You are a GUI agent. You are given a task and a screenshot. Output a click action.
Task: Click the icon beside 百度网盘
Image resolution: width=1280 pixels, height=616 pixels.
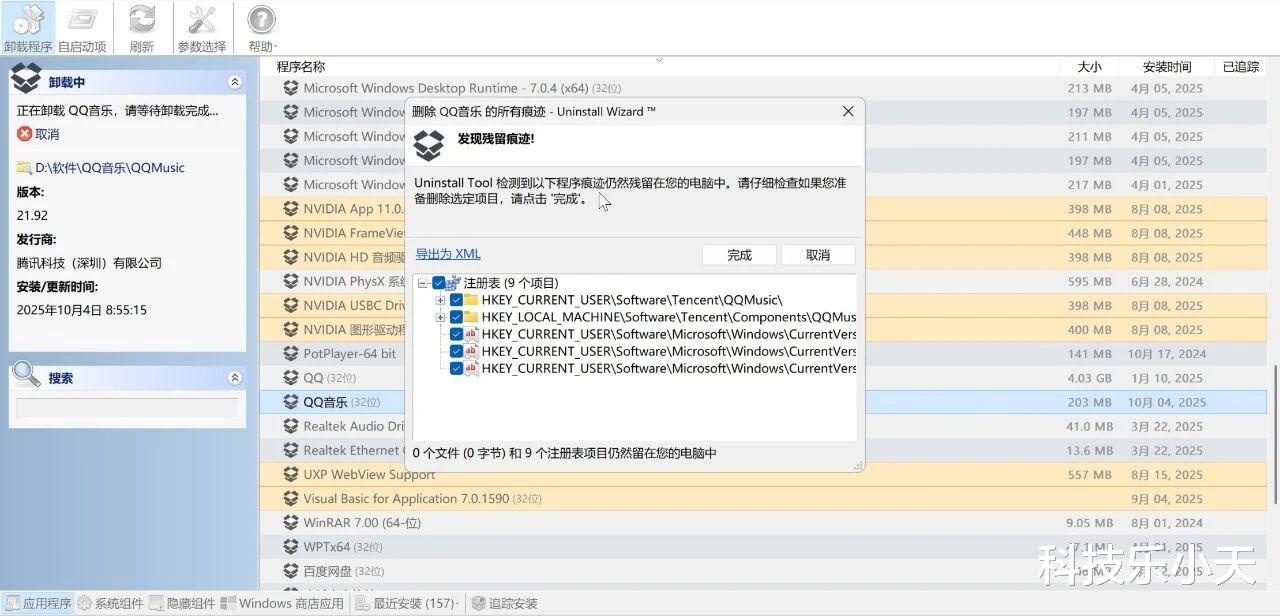tap(291, 571)
